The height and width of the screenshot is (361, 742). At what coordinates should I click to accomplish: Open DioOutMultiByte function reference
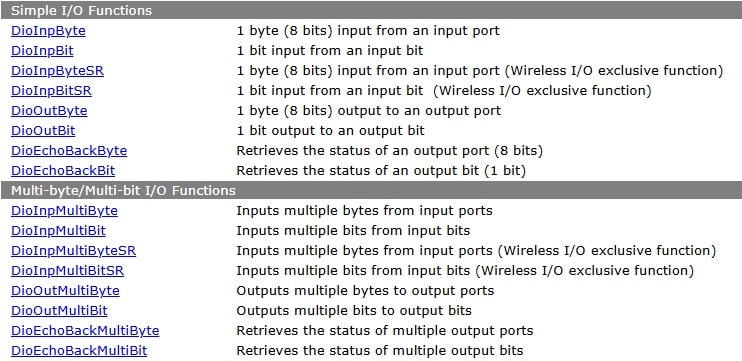tap(65, 291)
